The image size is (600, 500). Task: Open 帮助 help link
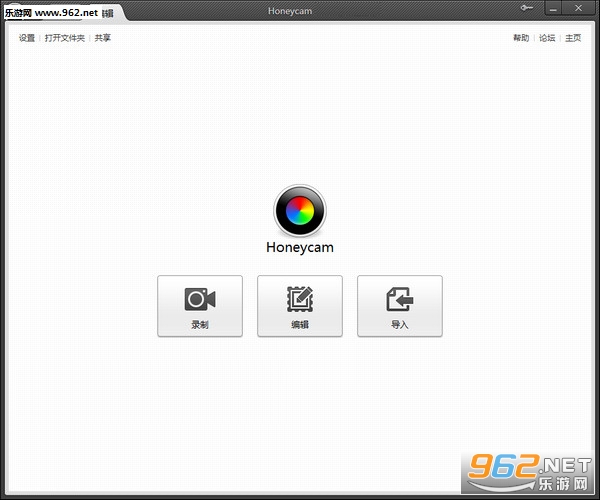click(521, 38)
